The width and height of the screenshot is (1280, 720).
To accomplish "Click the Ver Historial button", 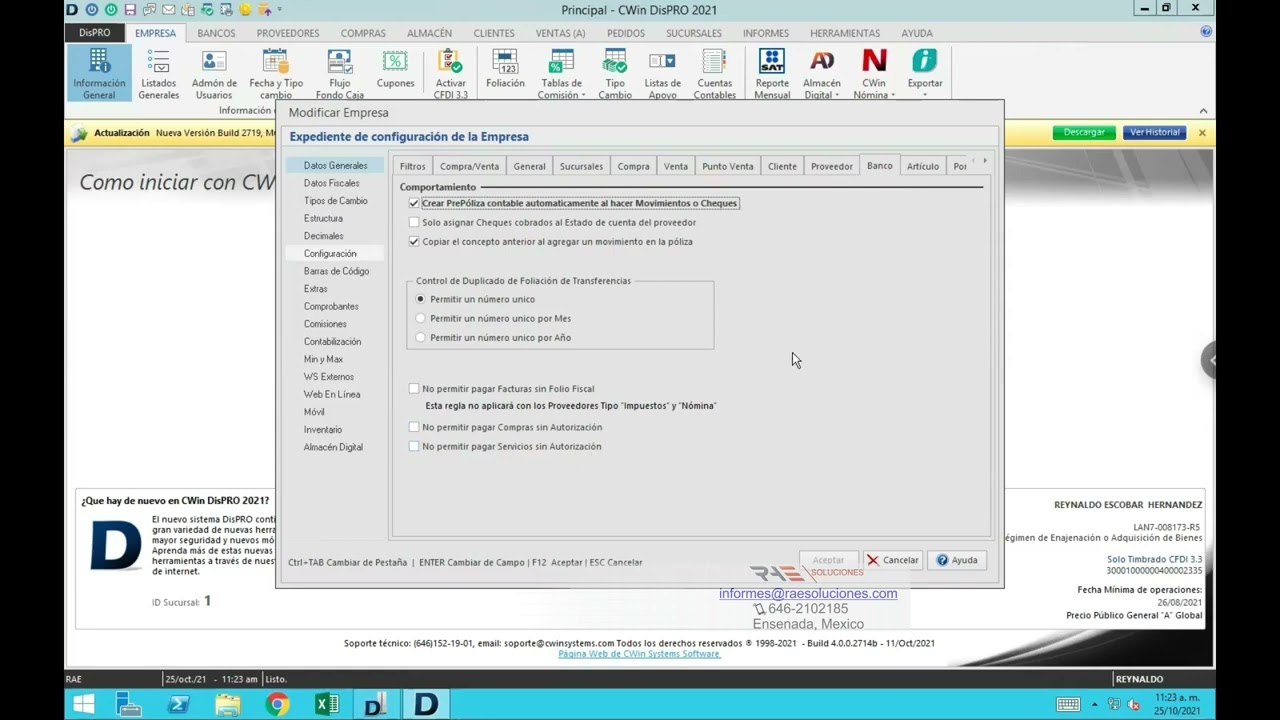I will pyautogui.click(x=1155, y=132).
